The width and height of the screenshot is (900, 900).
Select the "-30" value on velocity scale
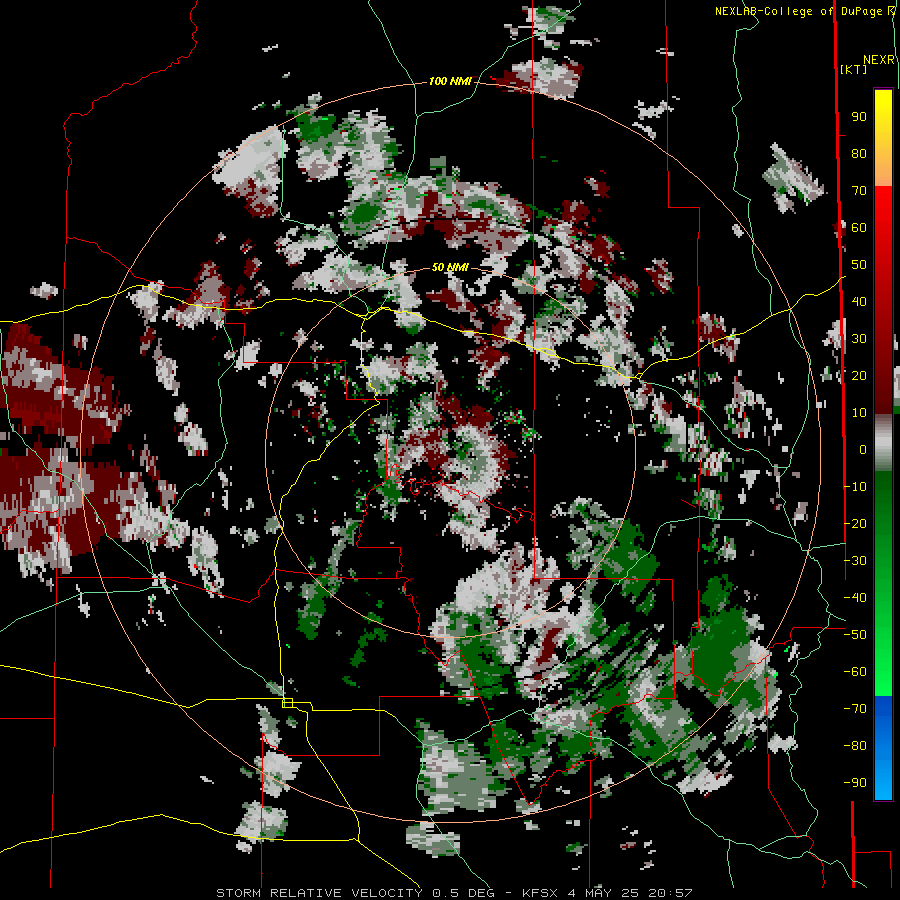855,561
